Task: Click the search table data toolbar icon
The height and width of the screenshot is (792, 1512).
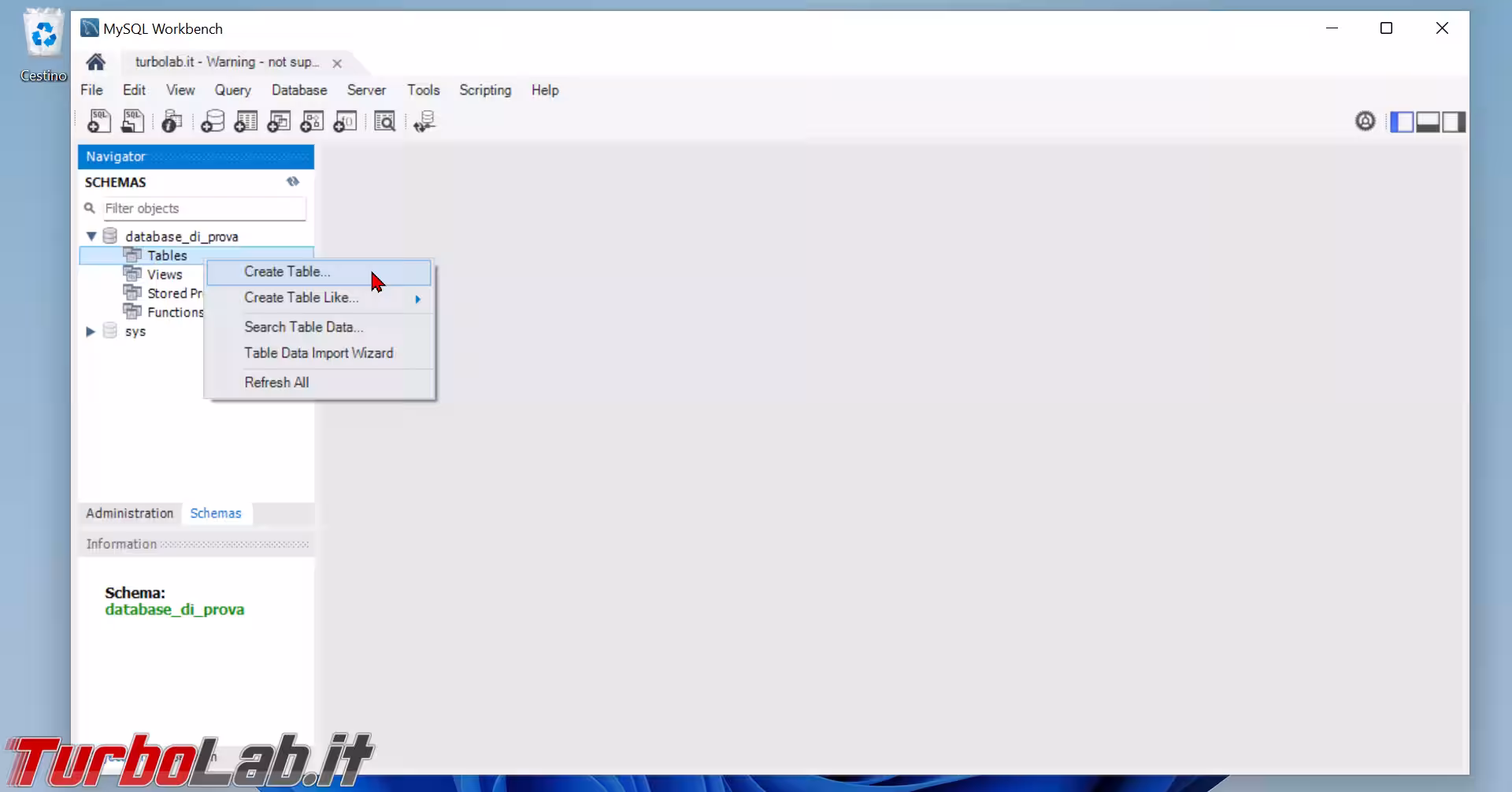Action: pyautogui.click(x=385, y=121)
